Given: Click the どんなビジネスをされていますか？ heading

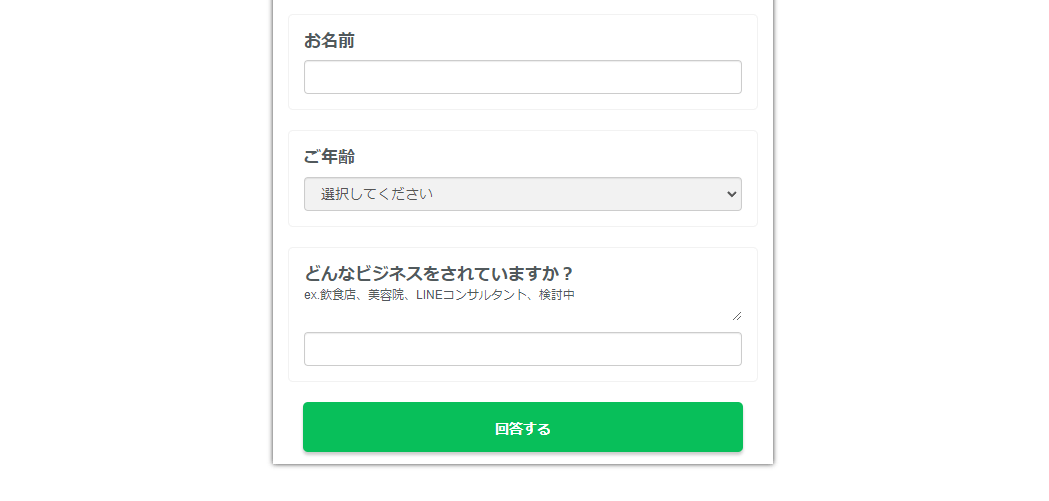Looking at the screenshot, I should point(438,274).
